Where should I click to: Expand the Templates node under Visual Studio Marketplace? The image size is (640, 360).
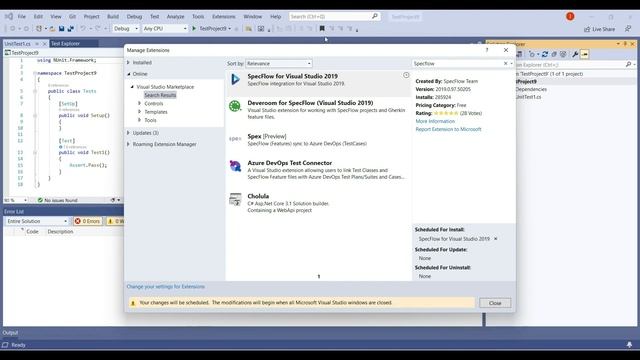coord(140,111)
